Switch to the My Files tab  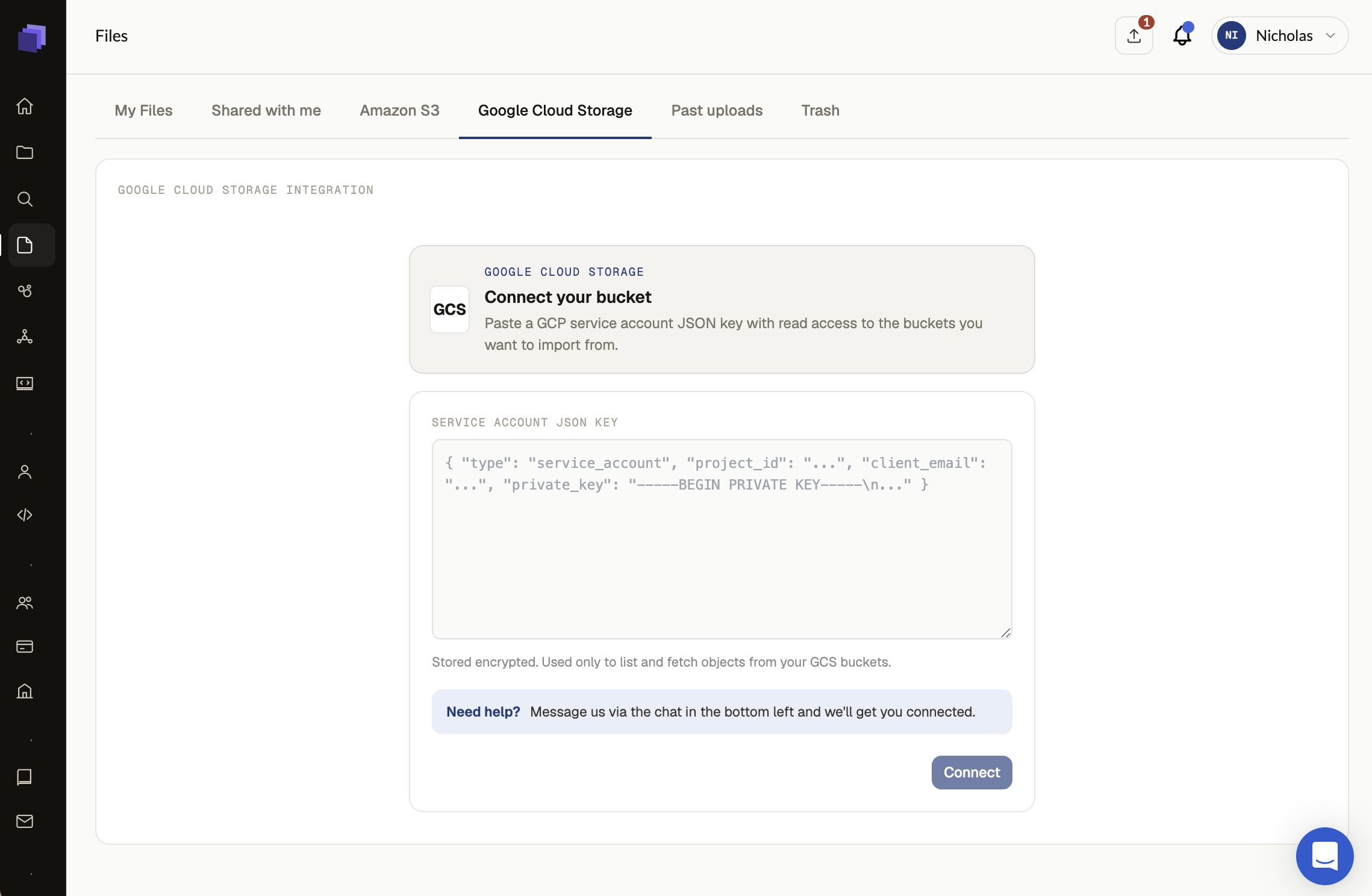143,110
